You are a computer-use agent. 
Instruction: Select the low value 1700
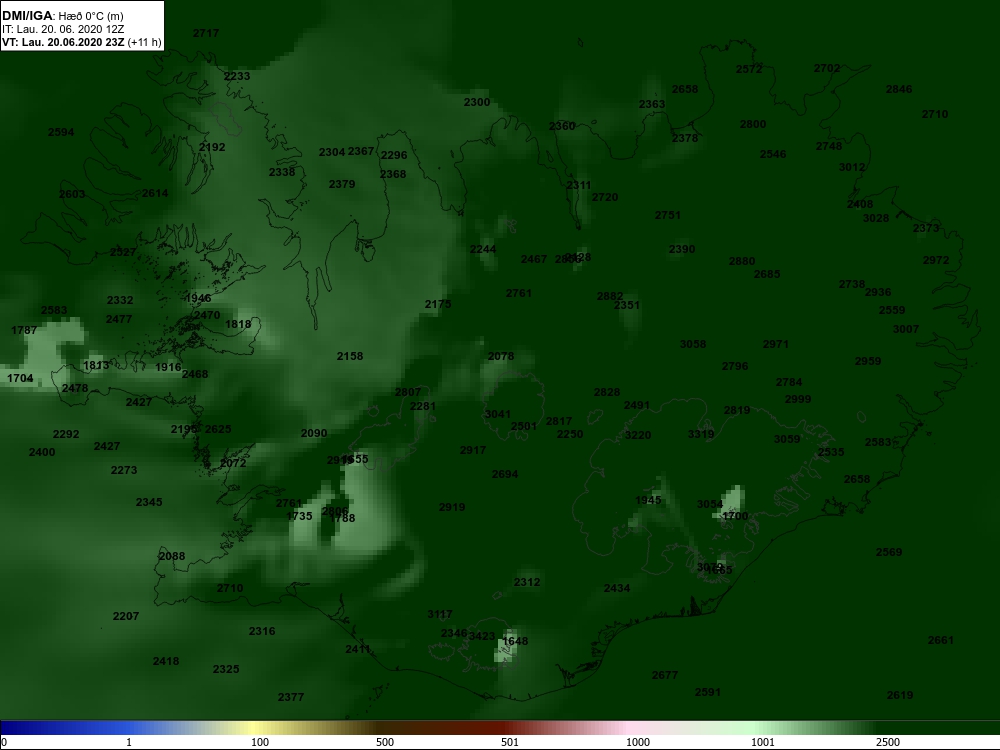point(735,516)
